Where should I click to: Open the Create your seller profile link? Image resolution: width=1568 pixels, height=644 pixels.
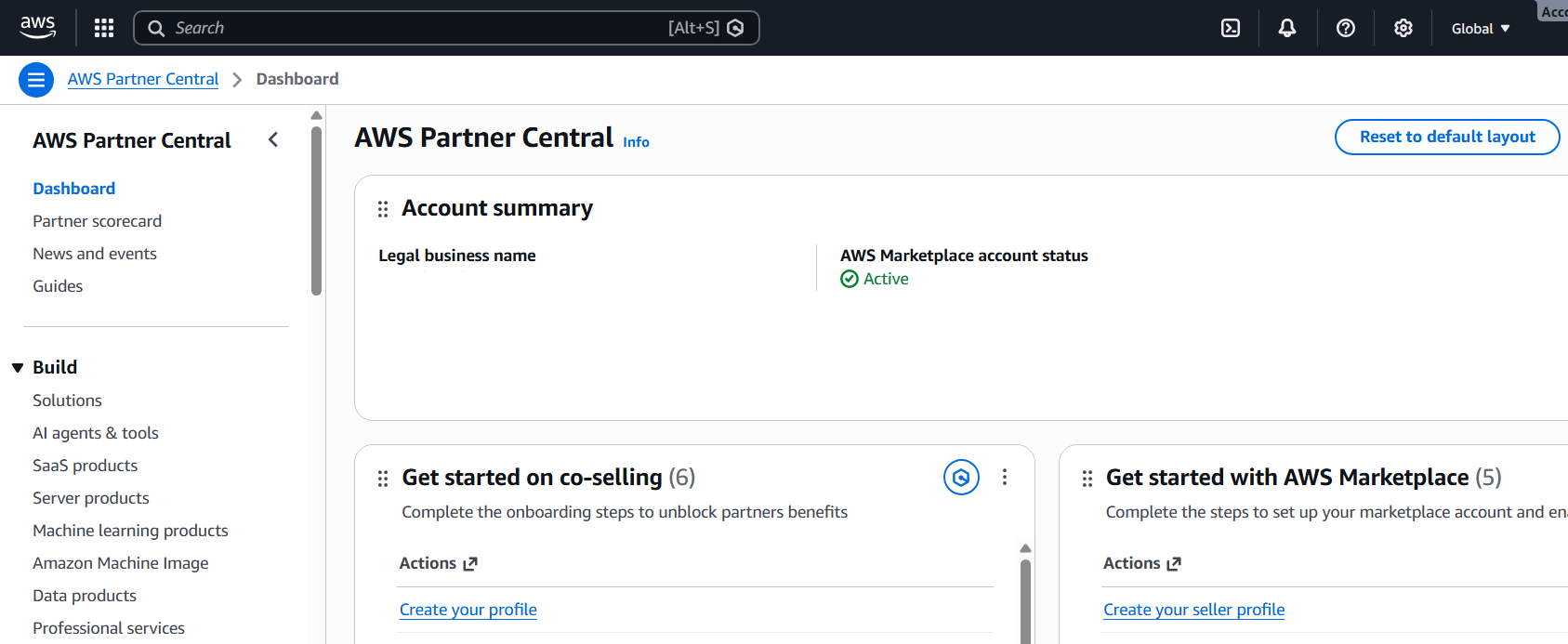coord(1193,610)
